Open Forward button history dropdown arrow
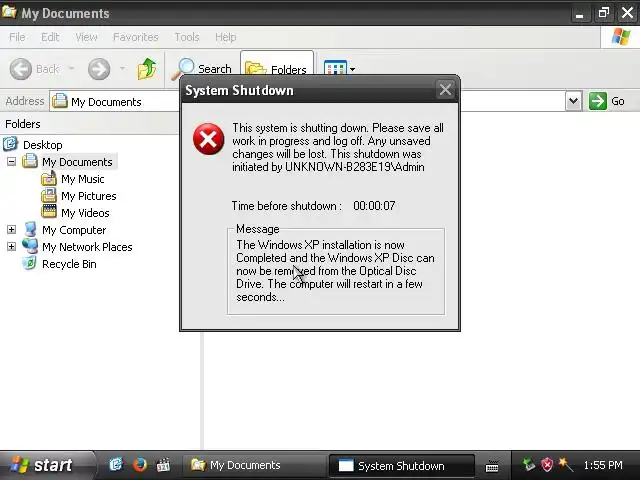The height and width of the screenshot is (480, 640). (122, 68)
